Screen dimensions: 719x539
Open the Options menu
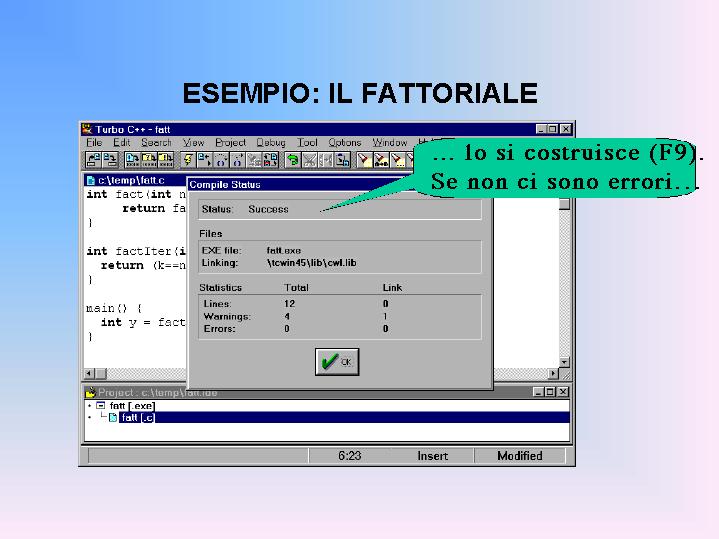point(344,143)
